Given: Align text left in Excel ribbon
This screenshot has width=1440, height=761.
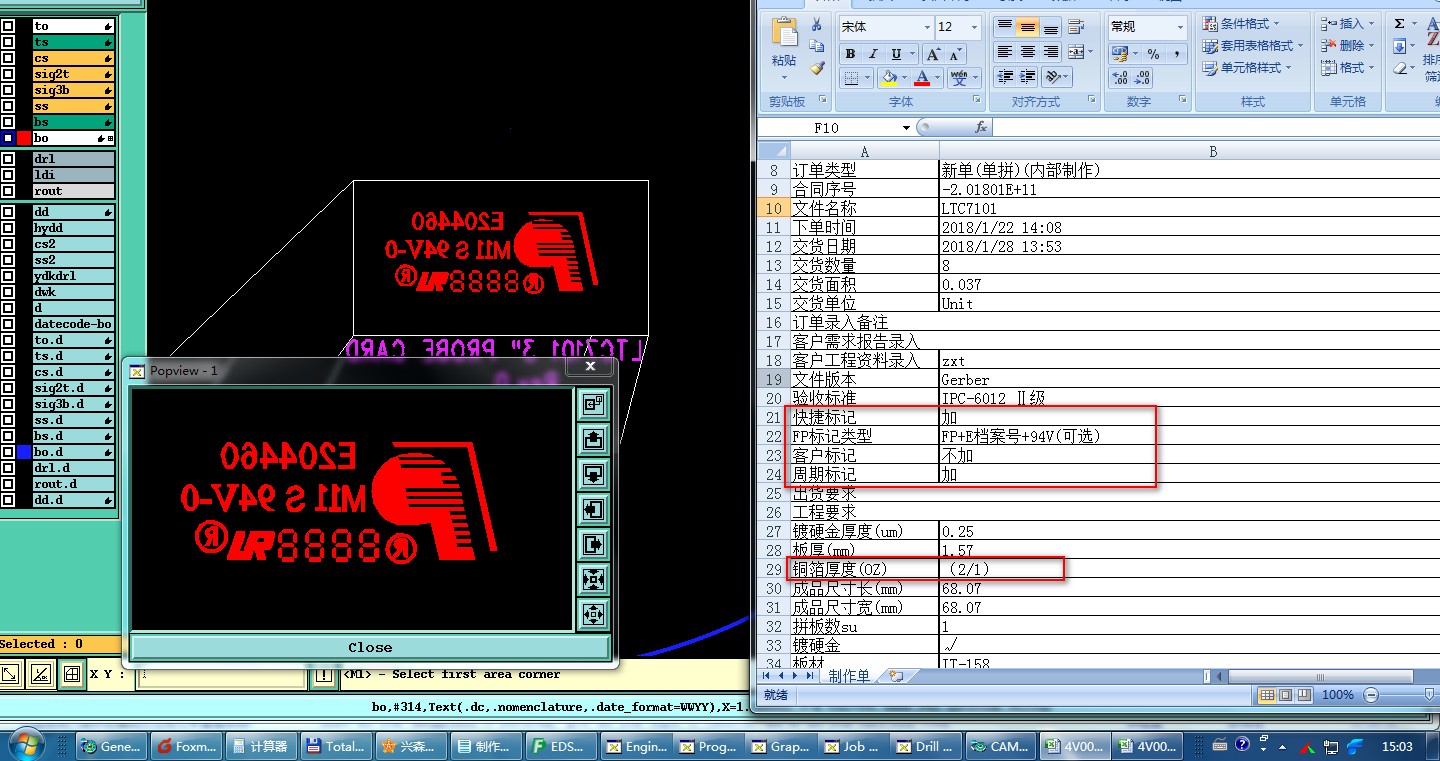Looking at the screenshot, I should pyautogui.click(x=1004, y=52).
